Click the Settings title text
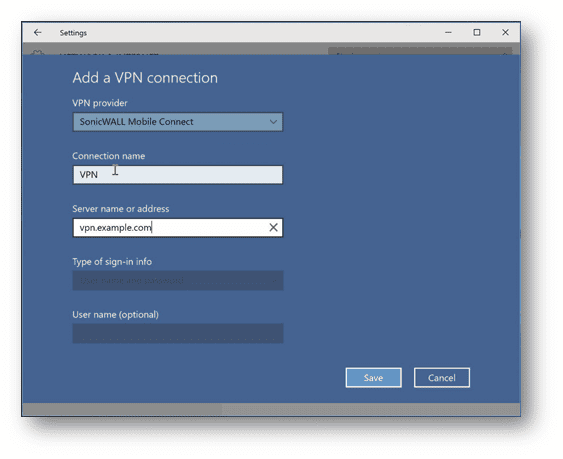 click(x=73, y=33)
